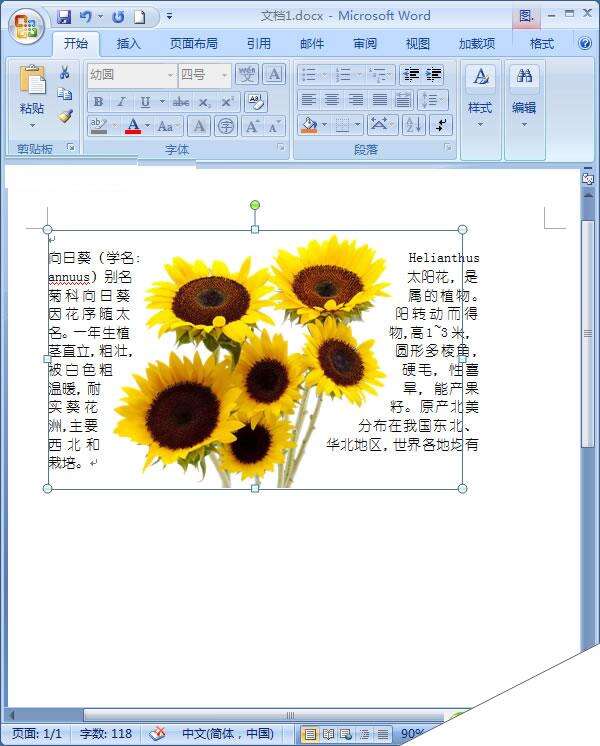Toggle italic formatting
This screenshot has height=746, width=600.
coord(121,102)
